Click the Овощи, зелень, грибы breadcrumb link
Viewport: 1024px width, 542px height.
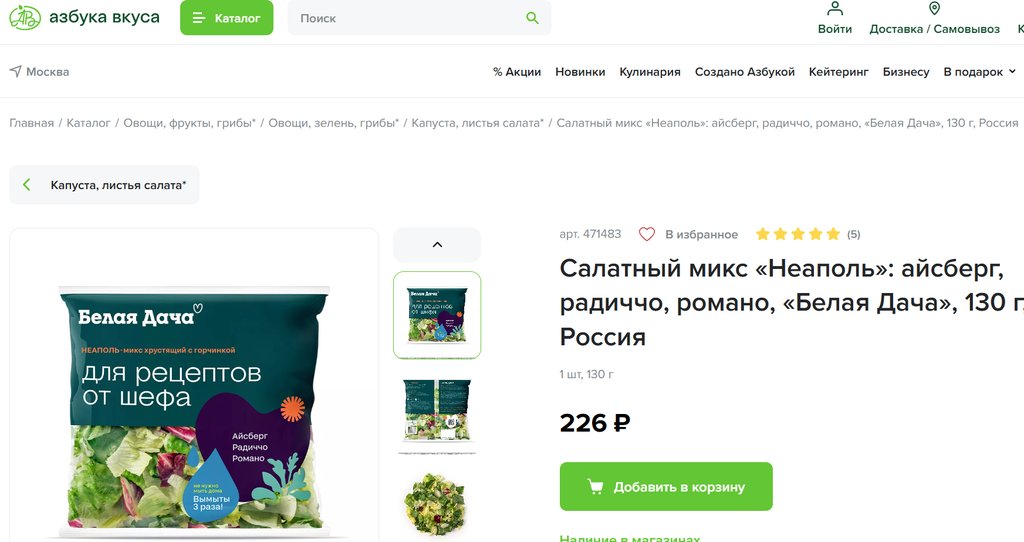(x=333, y=123)
